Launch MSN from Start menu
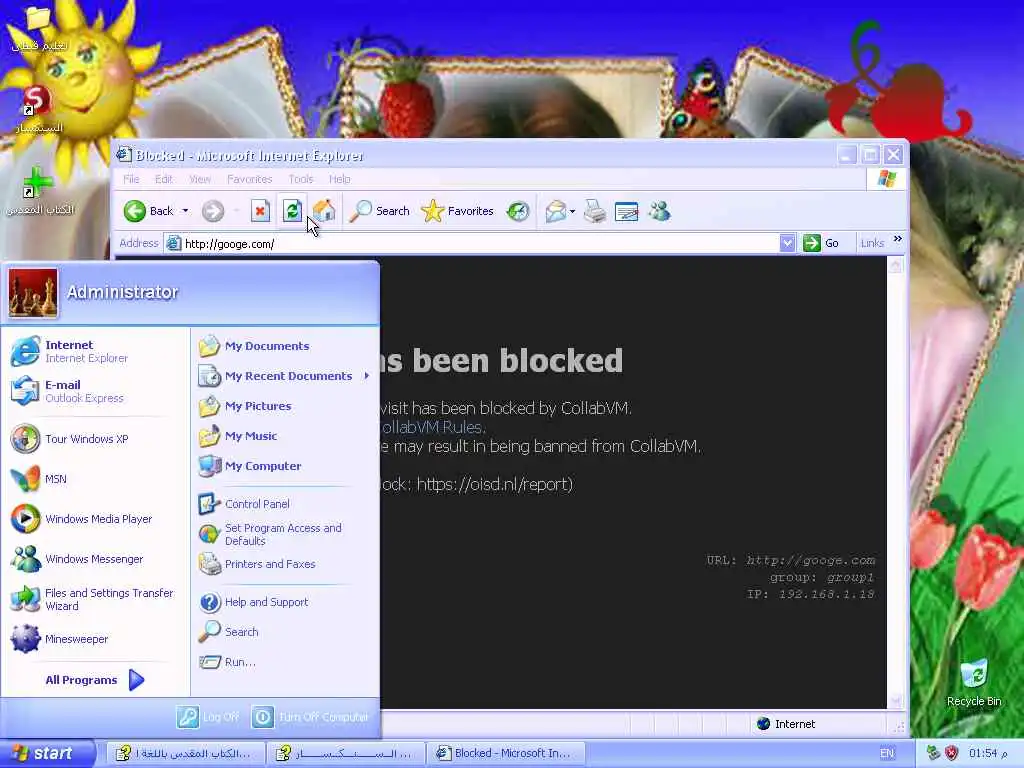1024x768 pixels. (96, 479)
